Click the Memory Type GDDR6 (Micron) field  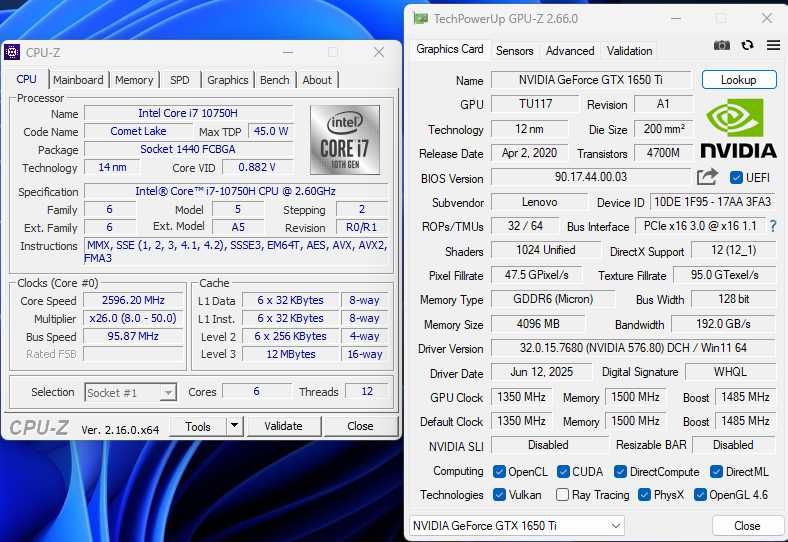pos(553,299)
